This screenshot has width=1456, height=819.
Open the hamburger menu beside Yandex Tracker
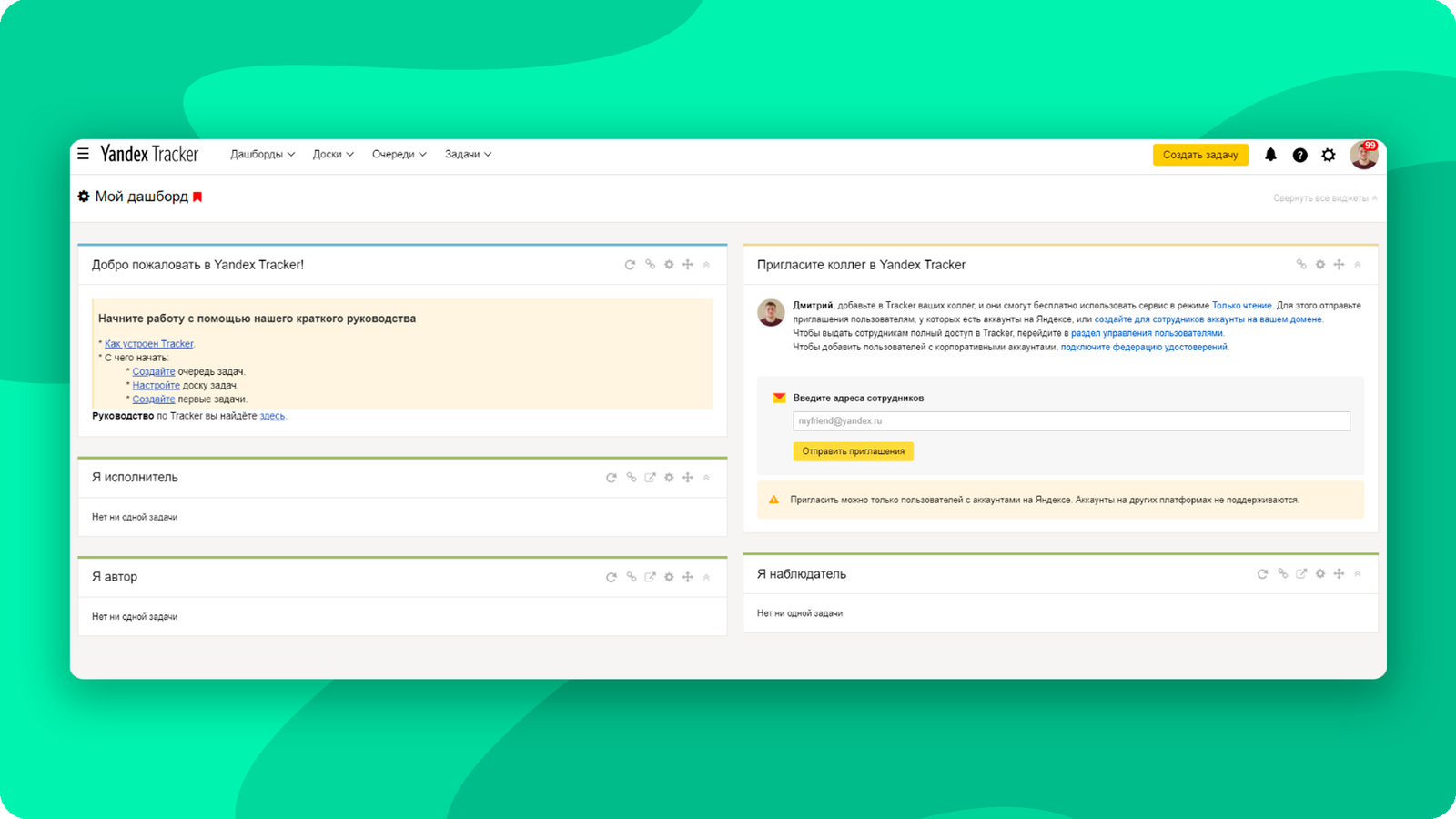tap(83, 154)
